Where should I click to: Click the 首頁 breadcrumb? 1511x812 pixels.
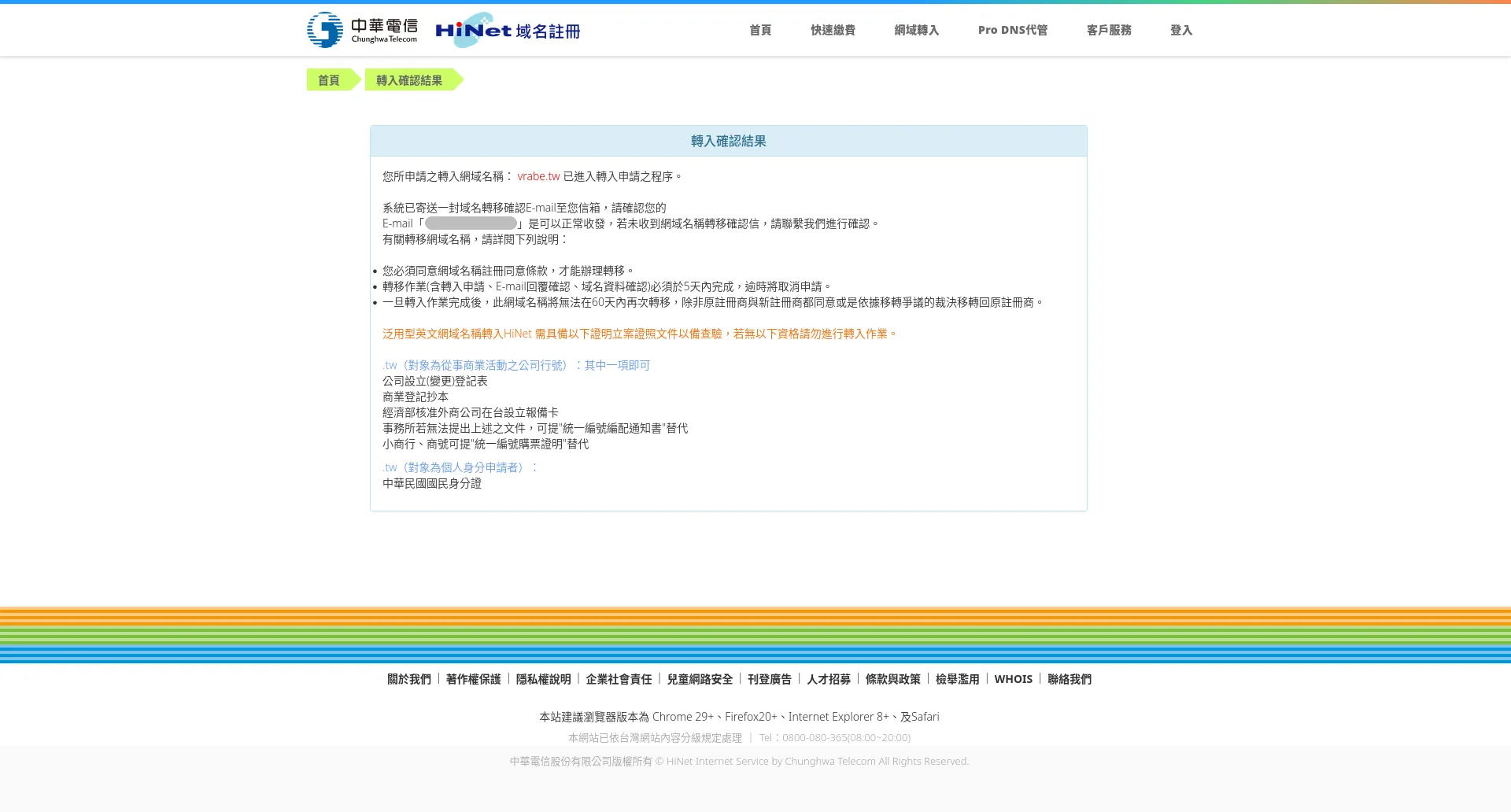coord(329,80)
